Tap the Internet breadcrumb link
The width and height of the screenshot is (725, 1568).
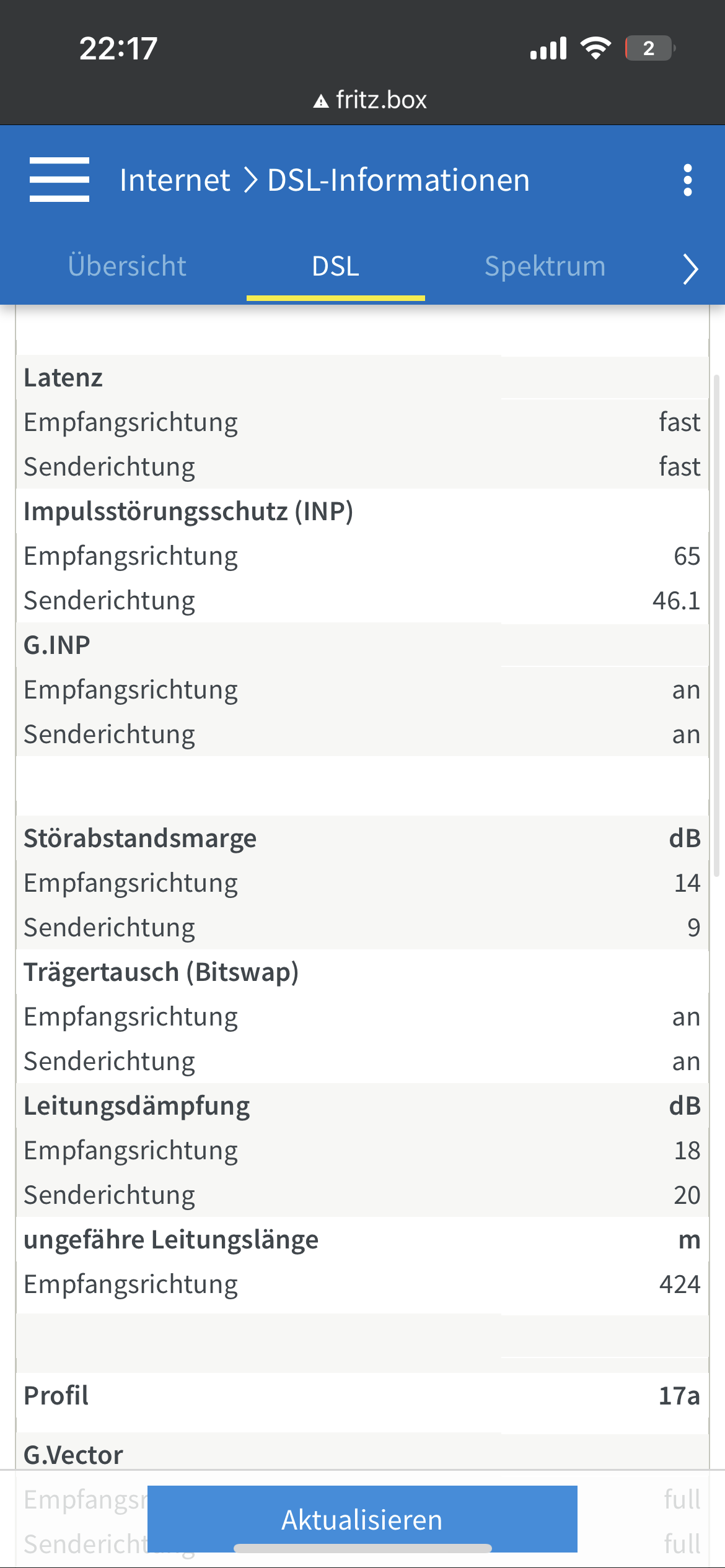(175, 180)
